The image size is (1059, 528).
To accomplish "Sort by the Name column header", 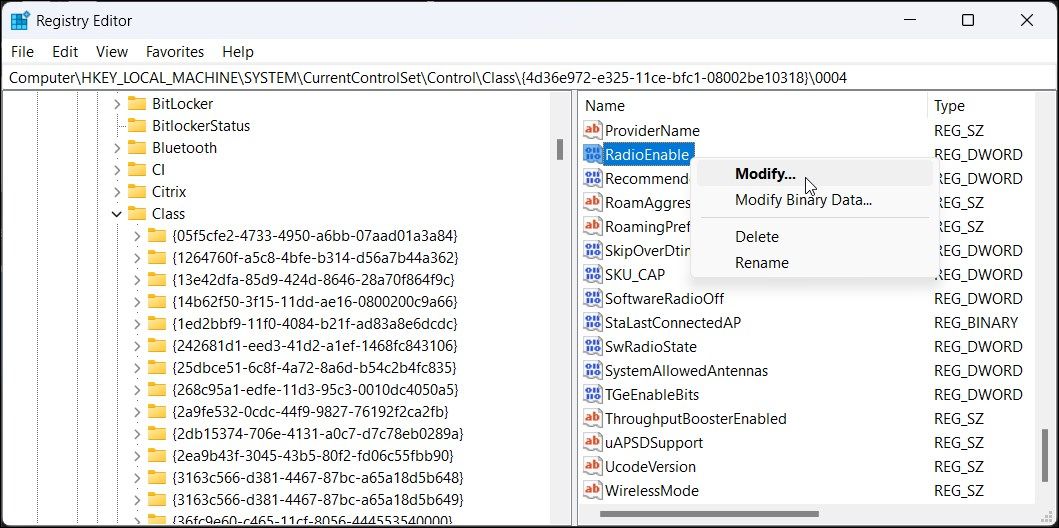I will click(753, 106).
